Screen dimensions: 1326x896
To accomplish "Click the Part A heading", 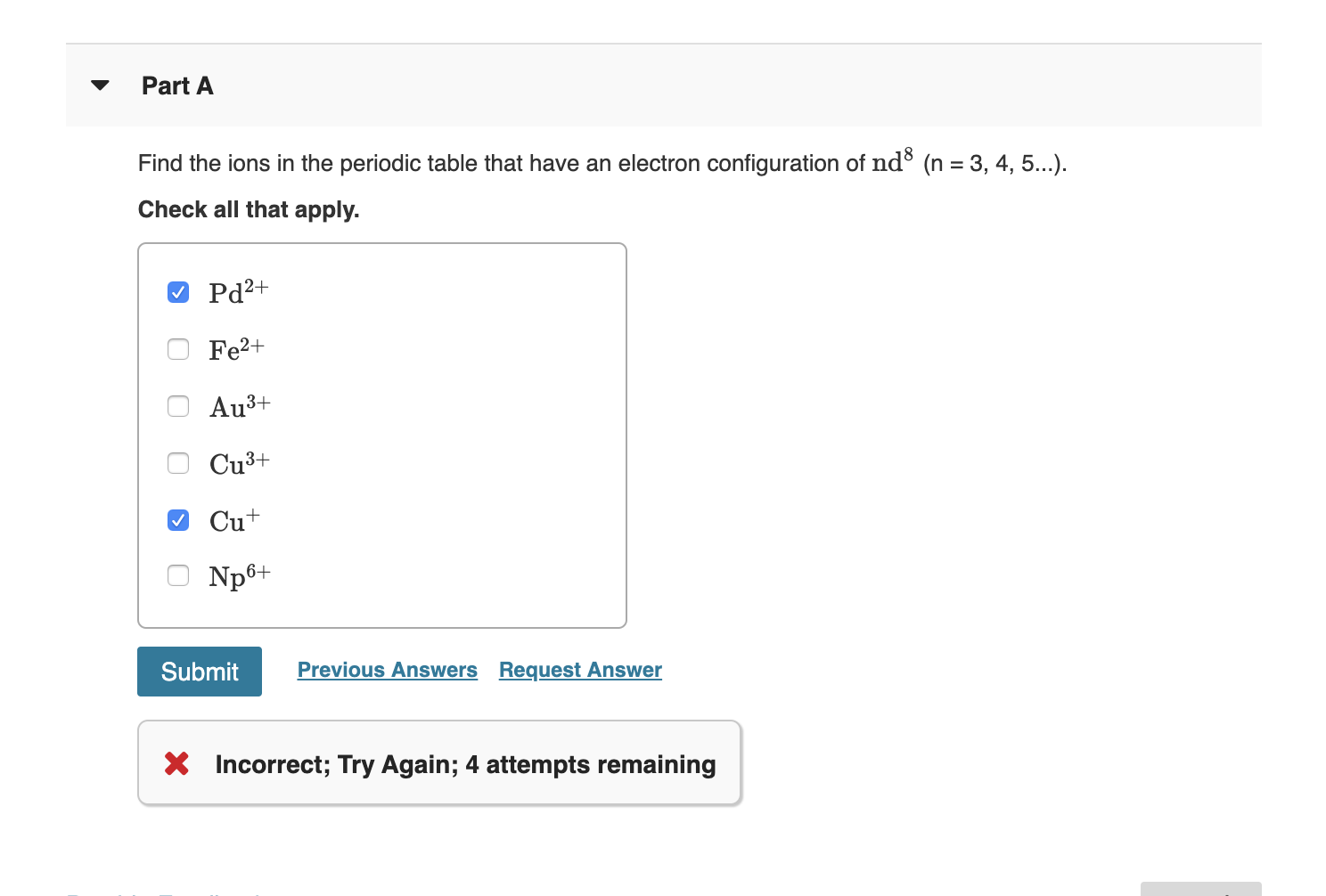I will (x=176, y=86).
